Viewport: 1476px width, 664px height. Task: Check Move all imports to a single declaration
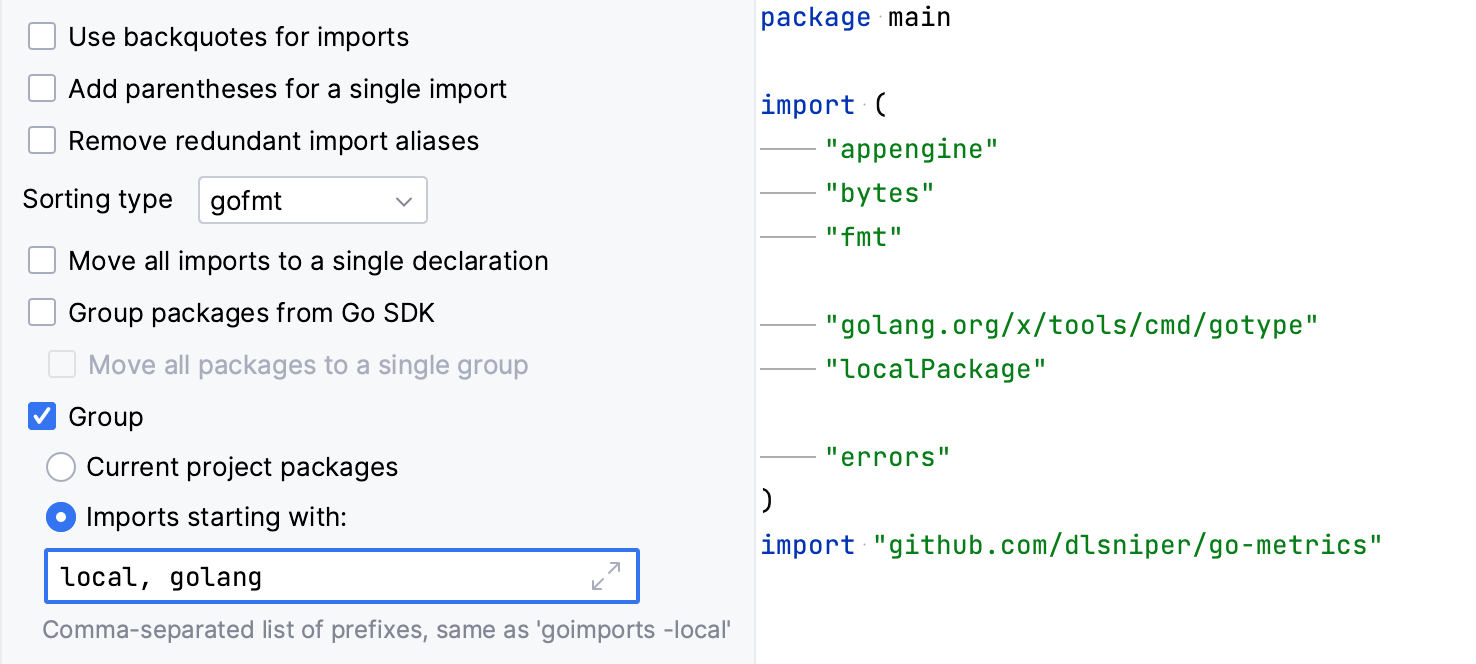[41, 260]
